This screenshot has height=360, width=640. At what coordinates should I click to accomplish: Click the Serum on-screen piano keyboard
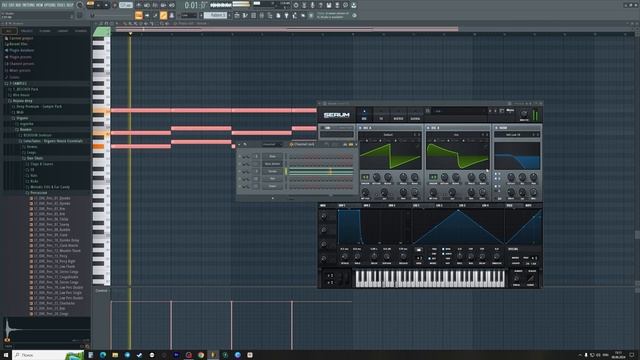coord(430,279)
